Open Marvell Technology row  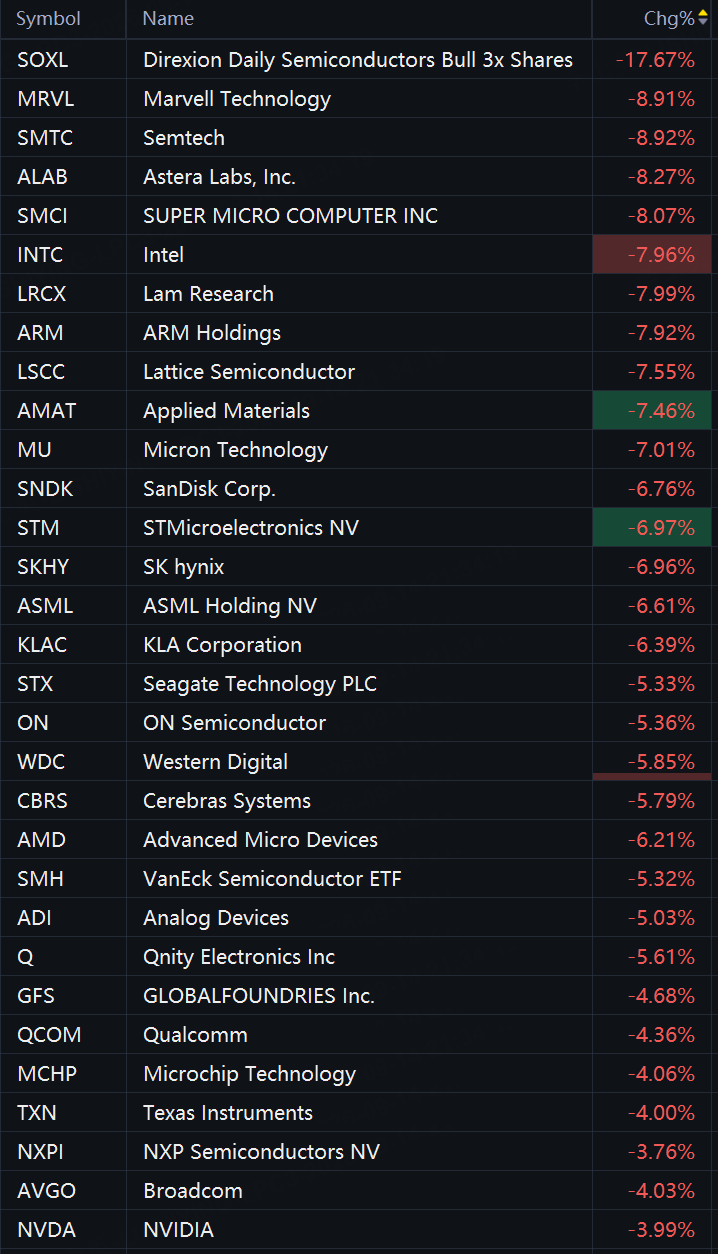(359, 99)
